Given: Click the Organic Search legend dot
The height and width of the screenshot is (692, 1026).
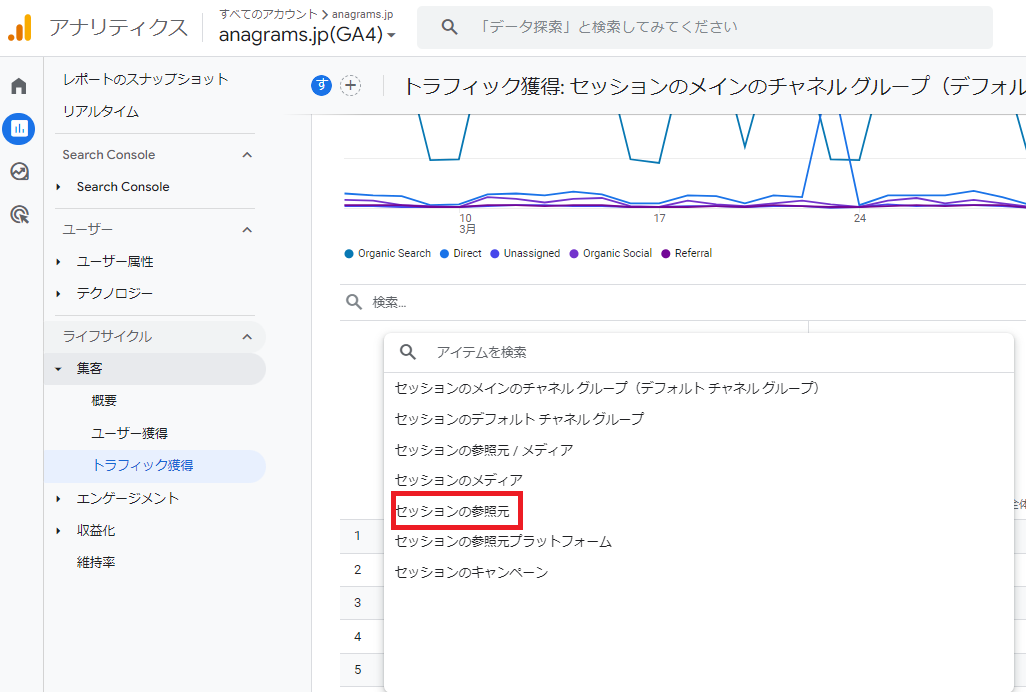Looking at the screenshot, I should 349,254.
